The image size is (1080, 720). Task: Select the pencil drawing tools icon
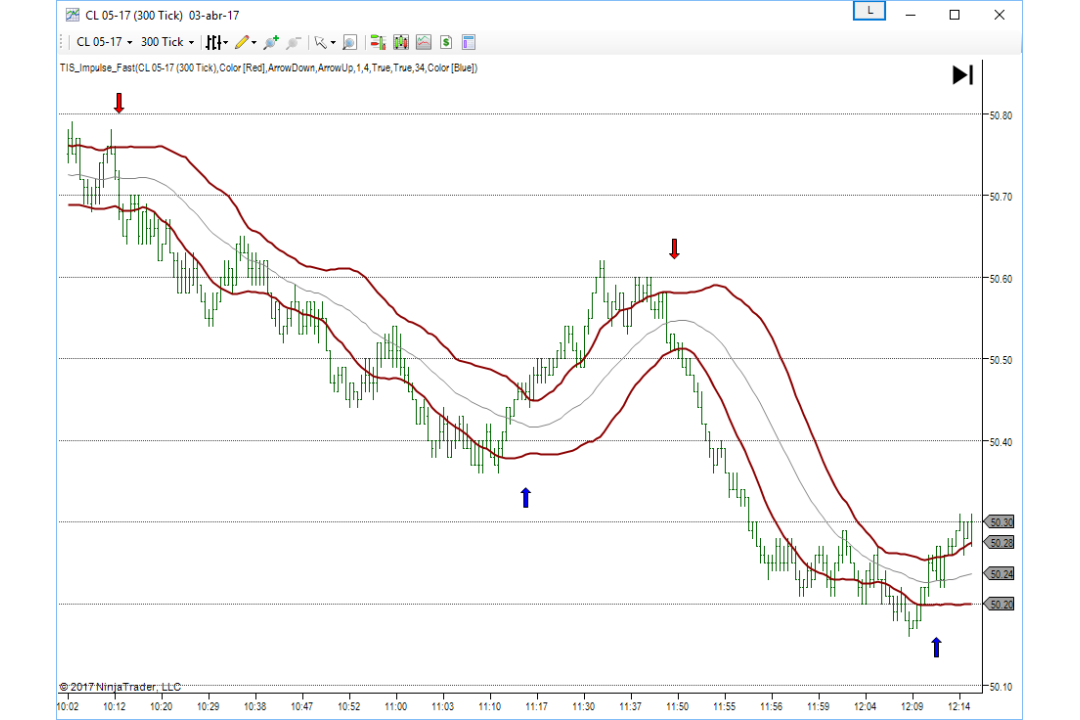[245, 42]
